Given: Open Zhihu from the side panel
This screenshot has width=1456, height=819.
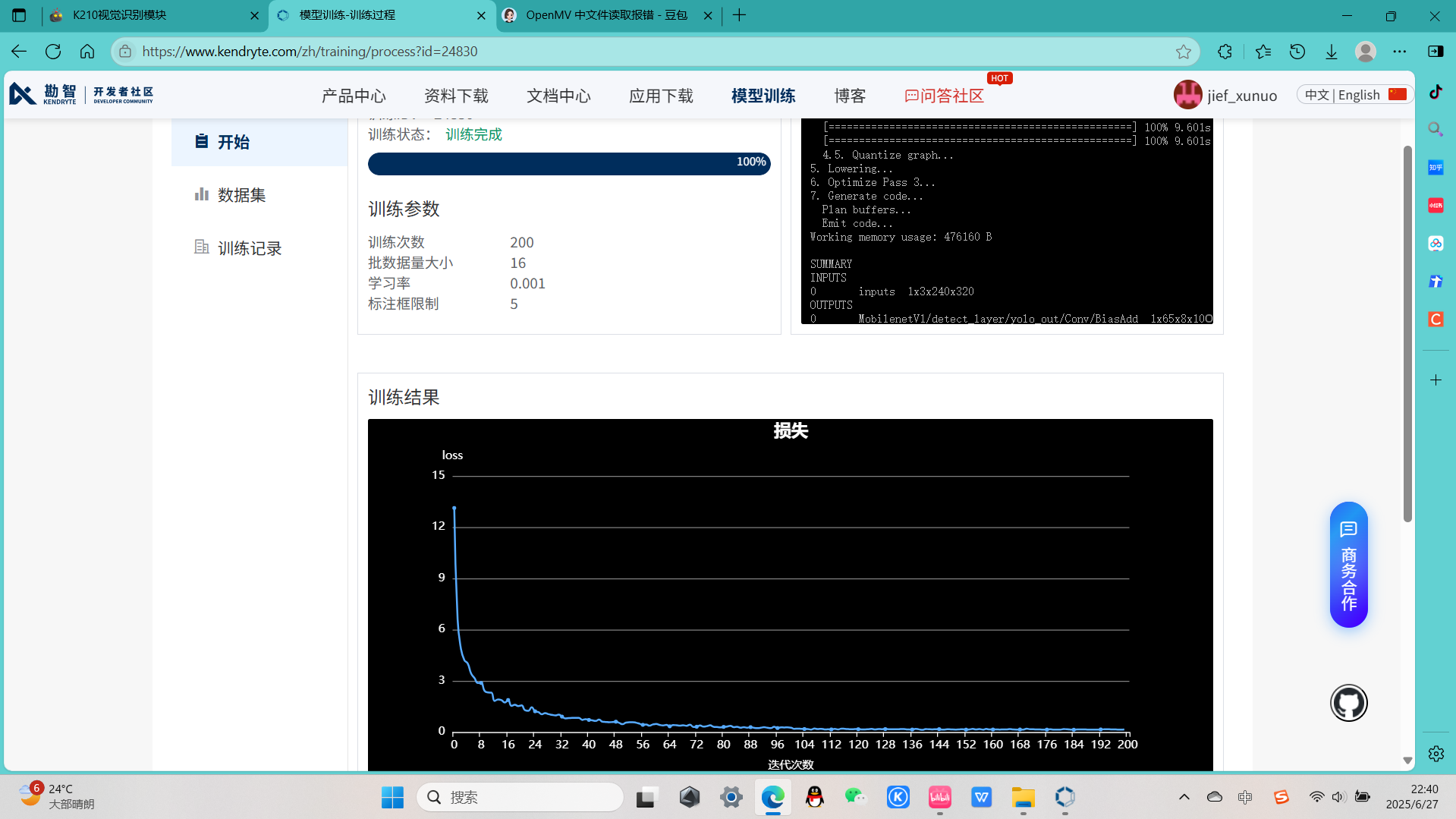Looking at the screenshot, I should (1435, 167).
